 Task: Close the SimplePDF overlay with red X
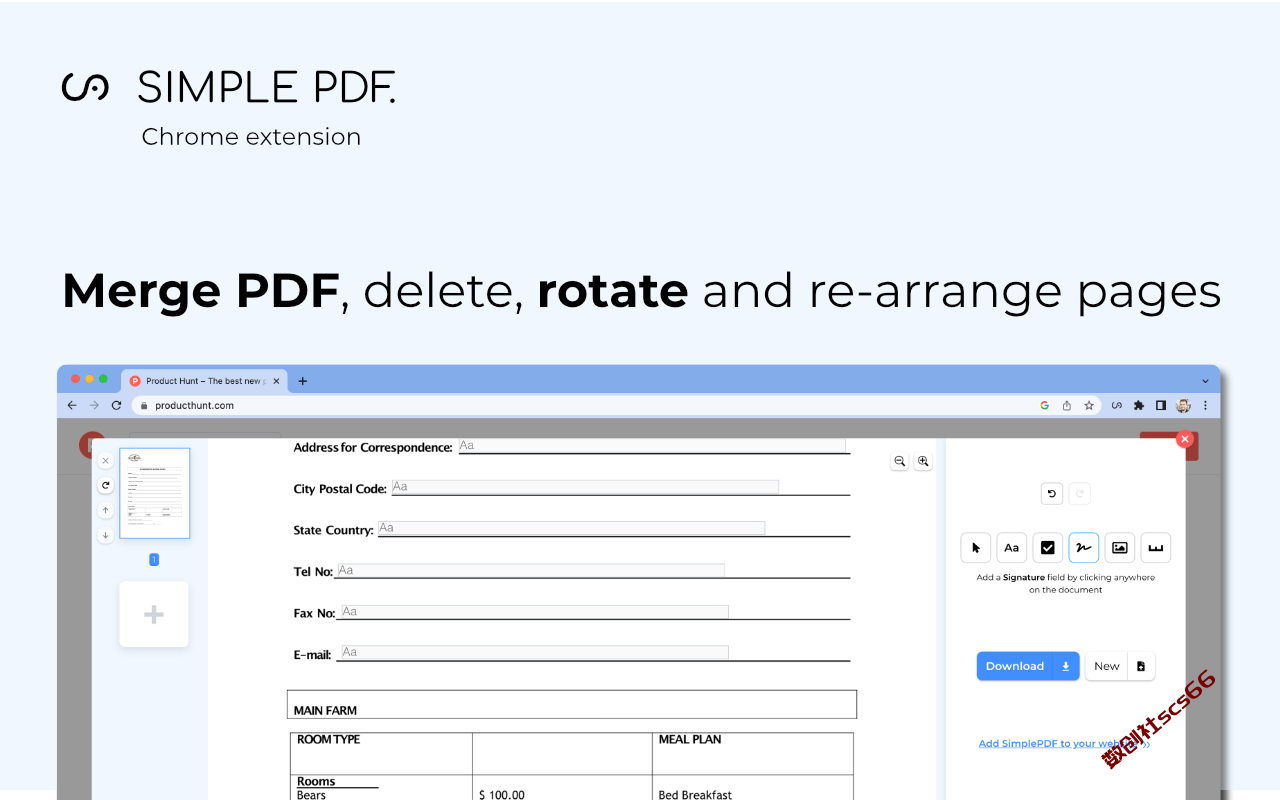pyautogui.click(x=1185, y=439)
